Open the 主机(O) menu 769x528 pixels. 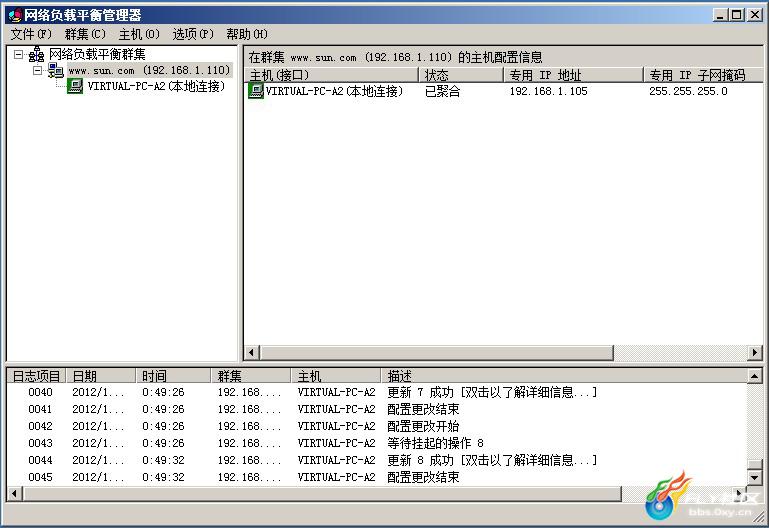(139, 34)
